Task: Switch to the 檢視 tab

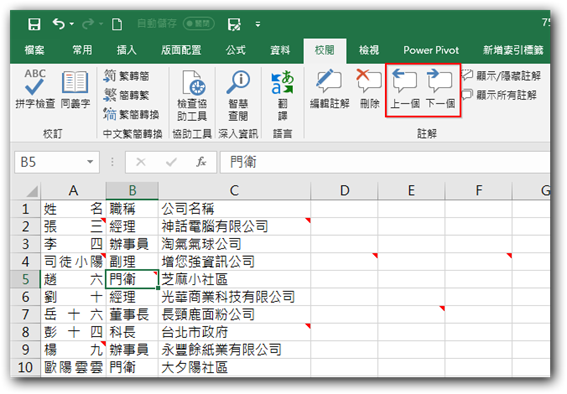Action: pos(369,50)
